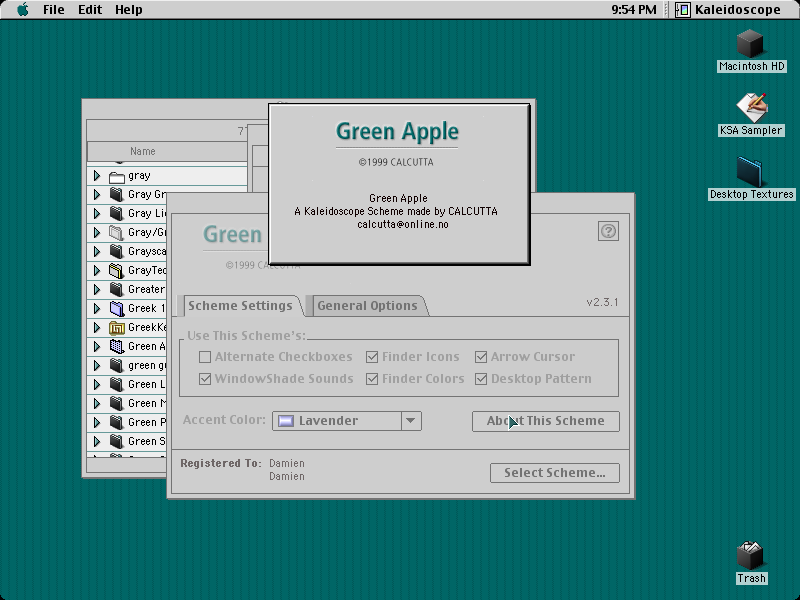The height and width of the screenshot is (600, 800).
Task: Uncheck the Finder Colors checkbox
Action: (372, 379)
